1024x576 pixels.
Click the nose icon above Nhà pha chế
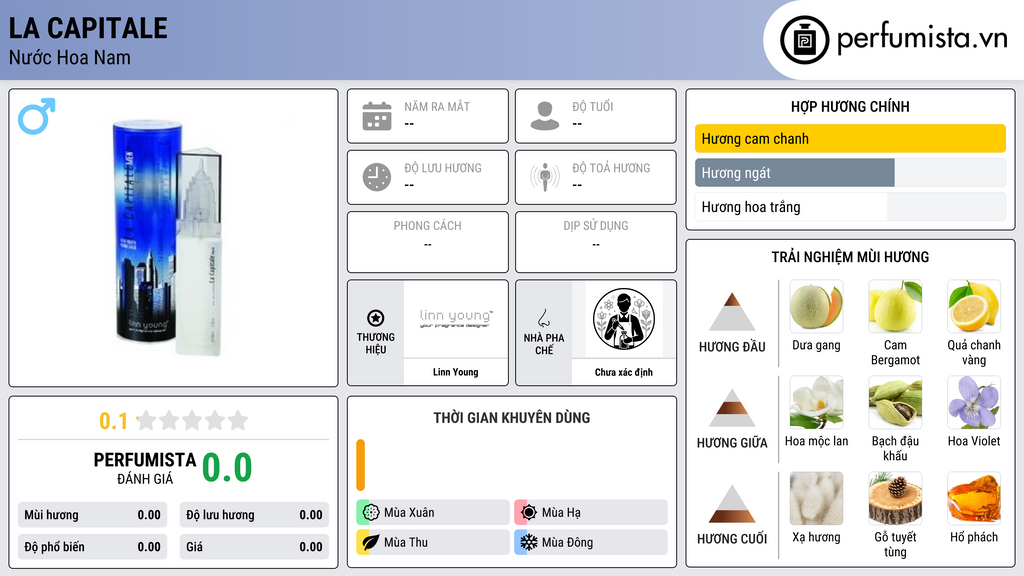(x=543, y=318)
